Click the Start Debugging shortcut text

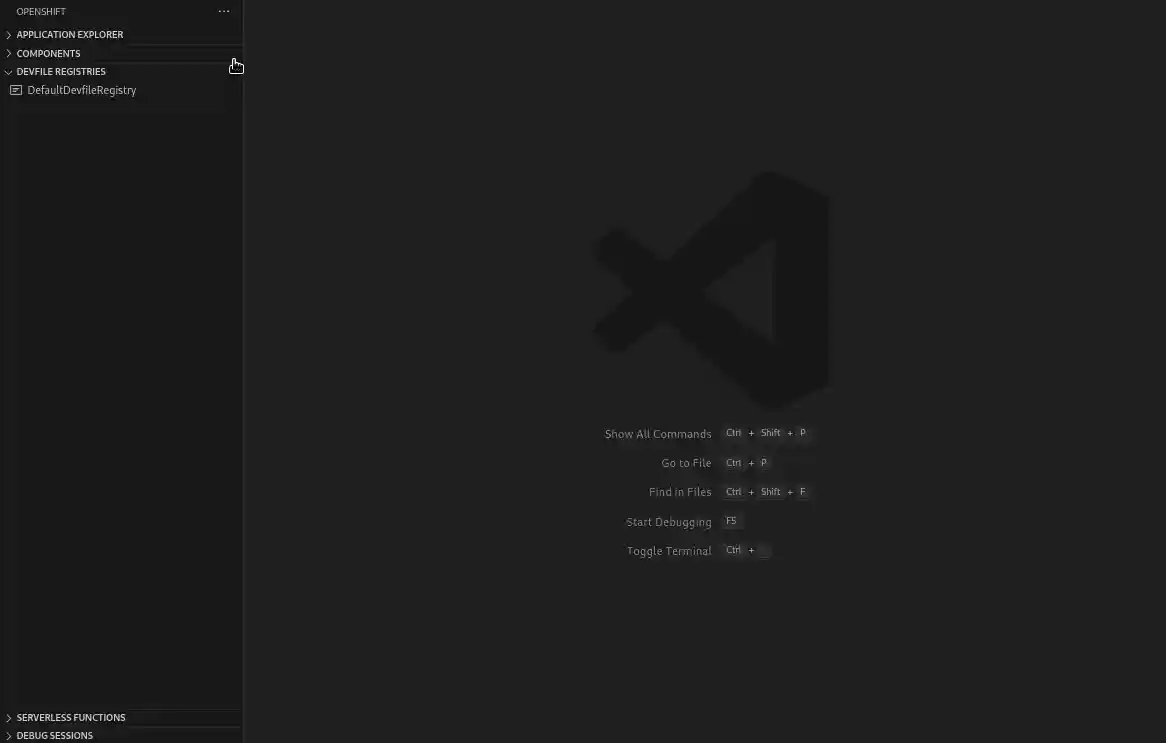pyautogui.click(x=668, y=521)
